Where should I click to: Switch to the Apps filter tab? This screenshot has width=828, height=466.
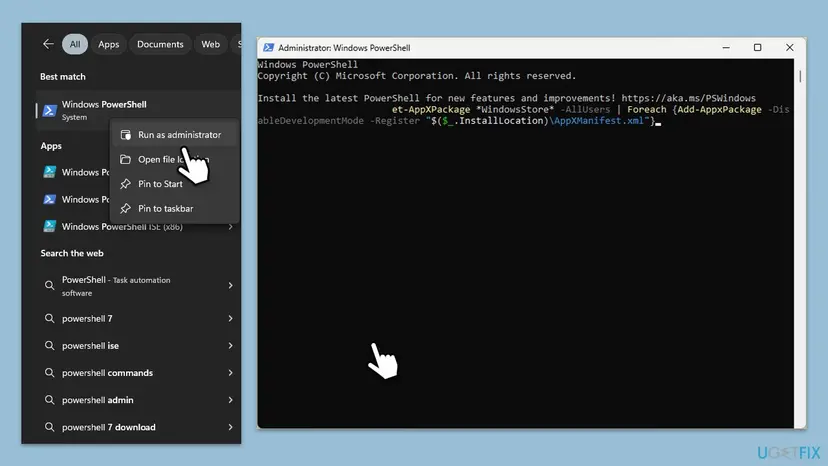pyautogui.click(x=108, y=44)
